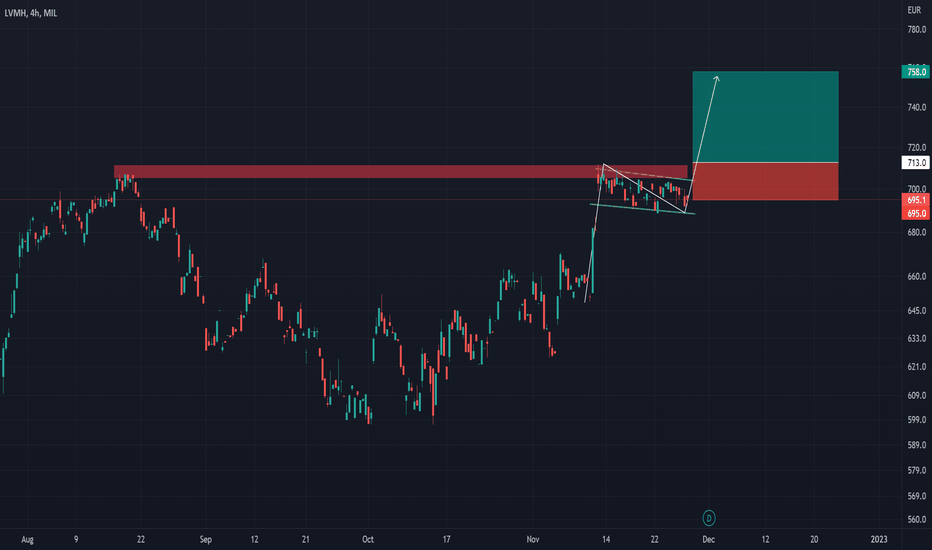
Task: Click the EUR currency label
Action: pos(914,10)
